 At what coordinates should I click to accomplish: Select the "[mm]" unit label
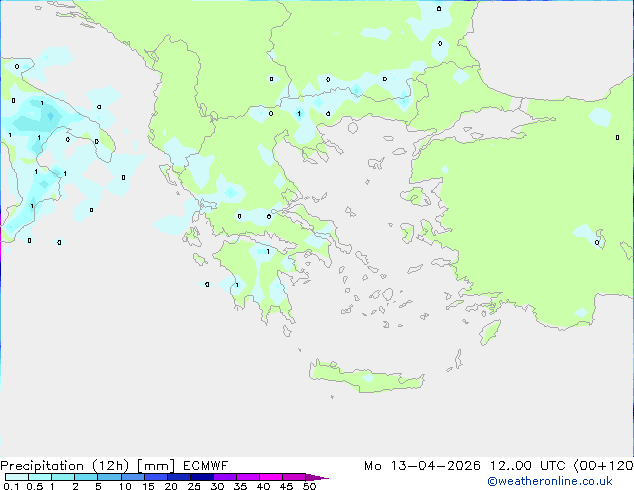(x=156, y=466)
